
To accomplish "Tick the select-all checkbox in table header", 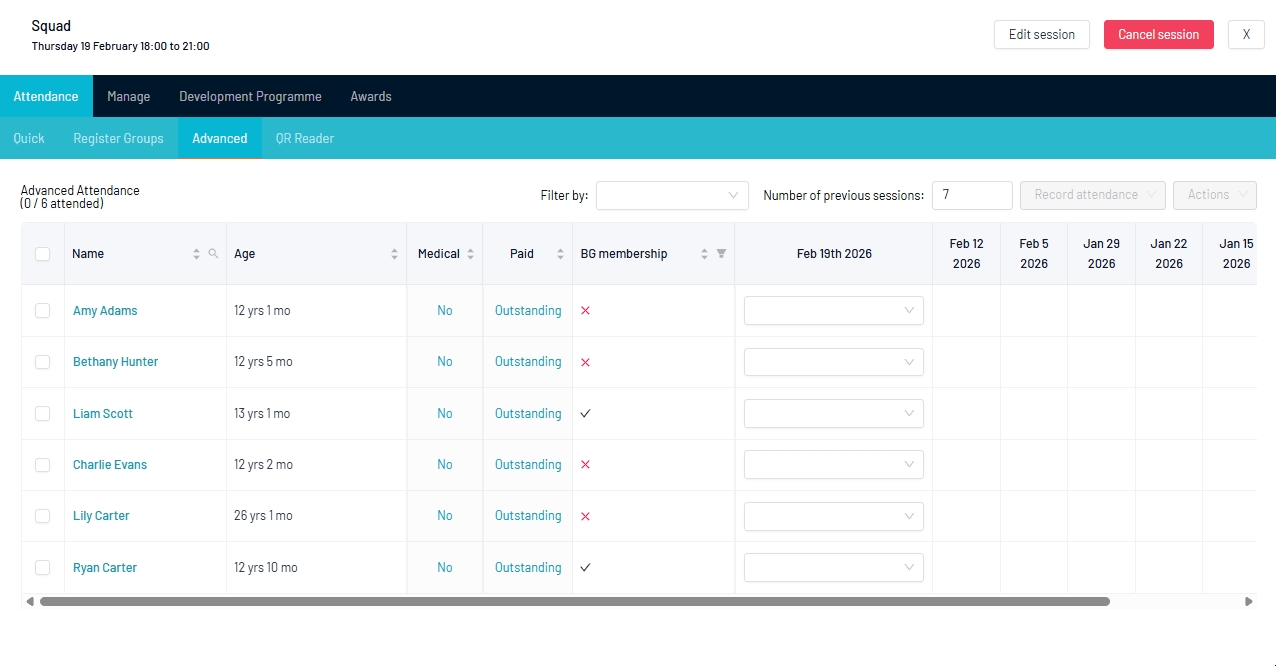I will [42, 254].
